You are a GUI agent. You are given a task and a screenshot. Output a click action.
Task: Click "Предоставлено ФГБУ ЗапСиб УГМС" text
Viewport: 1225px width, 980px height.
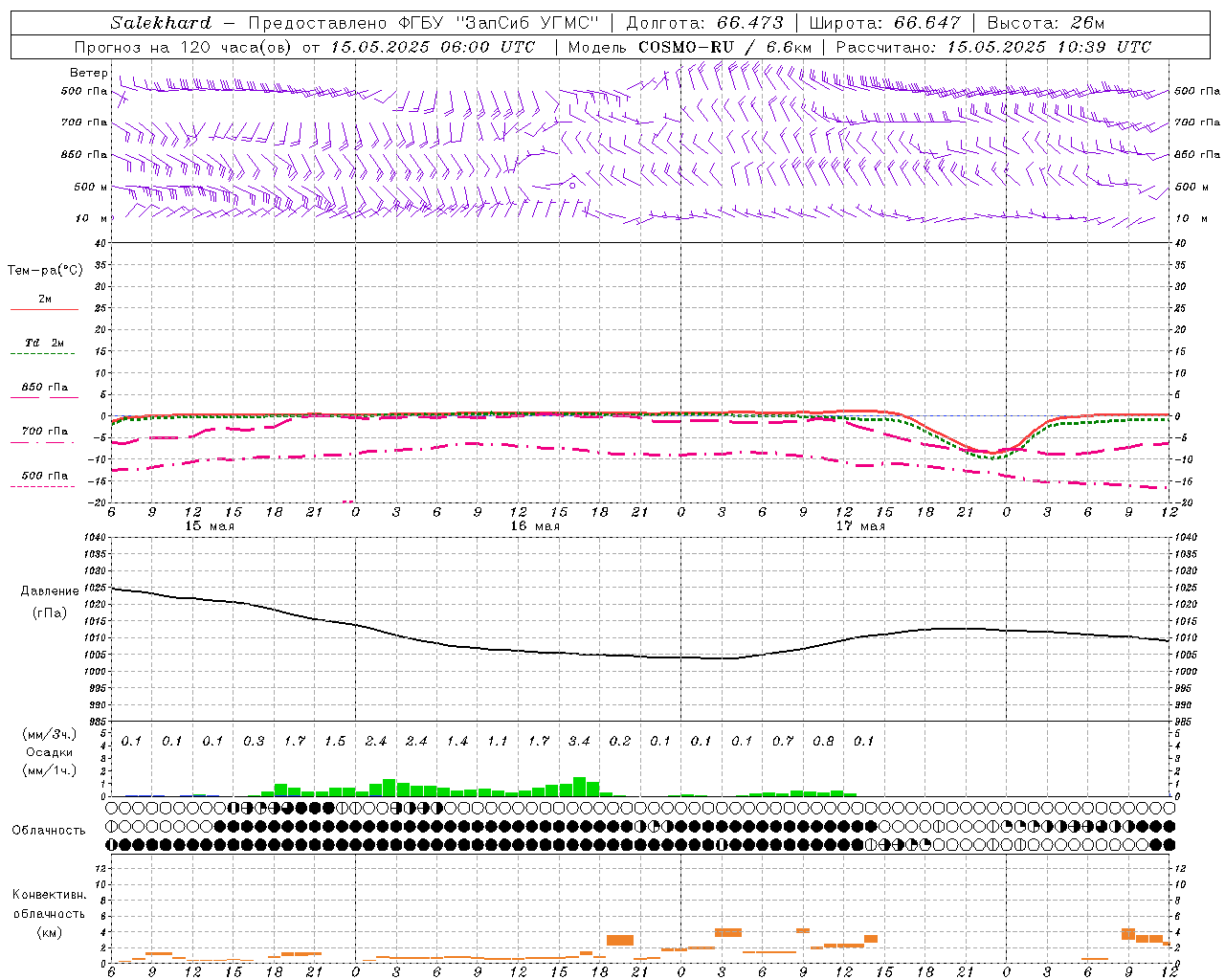tap(423, 23)
